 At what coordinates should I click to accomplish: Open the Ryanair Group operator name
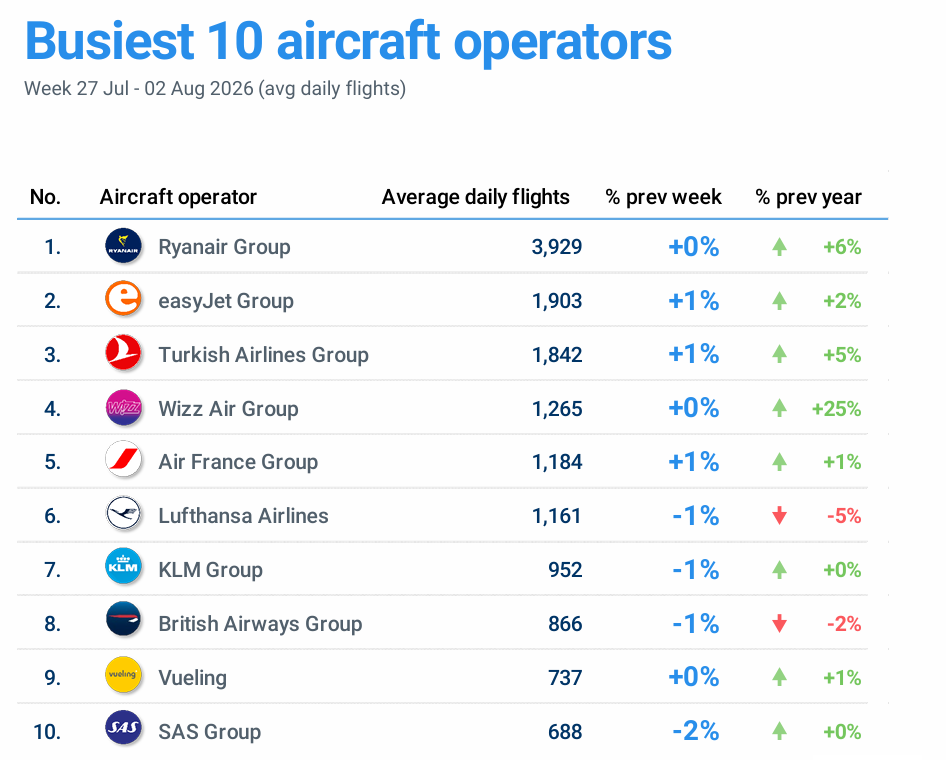click(224, 247)
